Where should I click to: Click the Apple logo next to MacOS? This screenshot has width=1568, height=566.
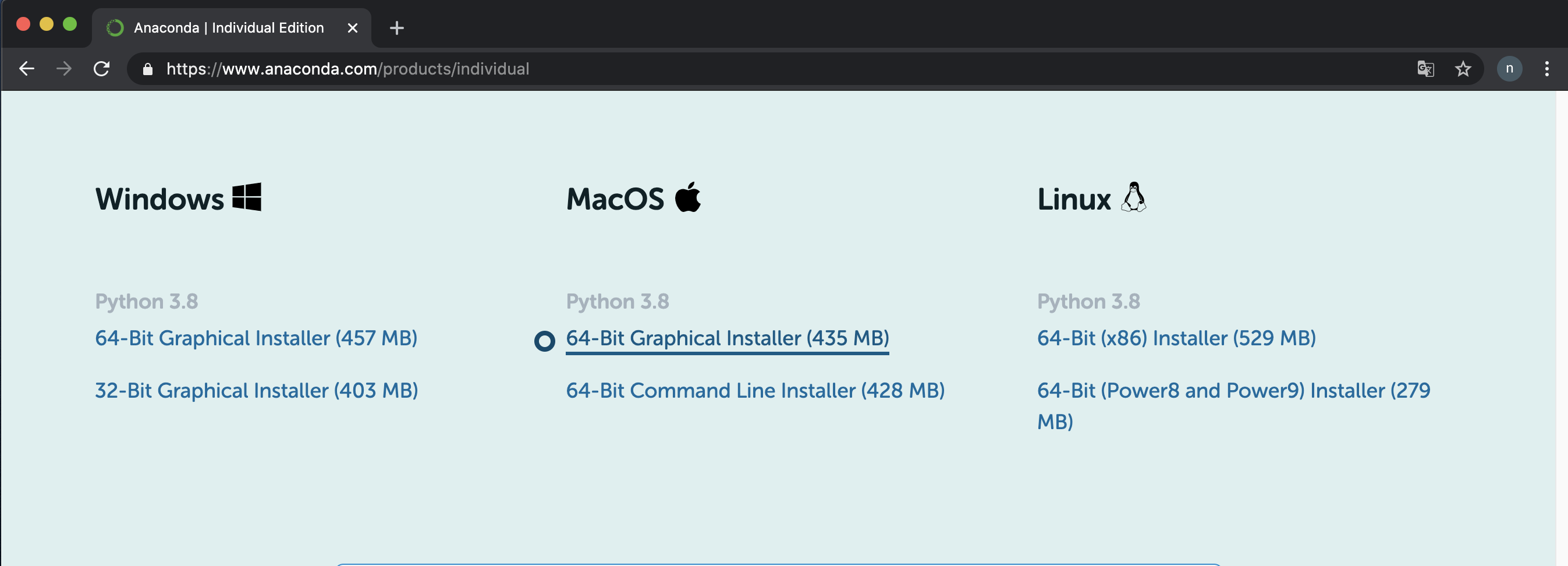pos(688,197)
